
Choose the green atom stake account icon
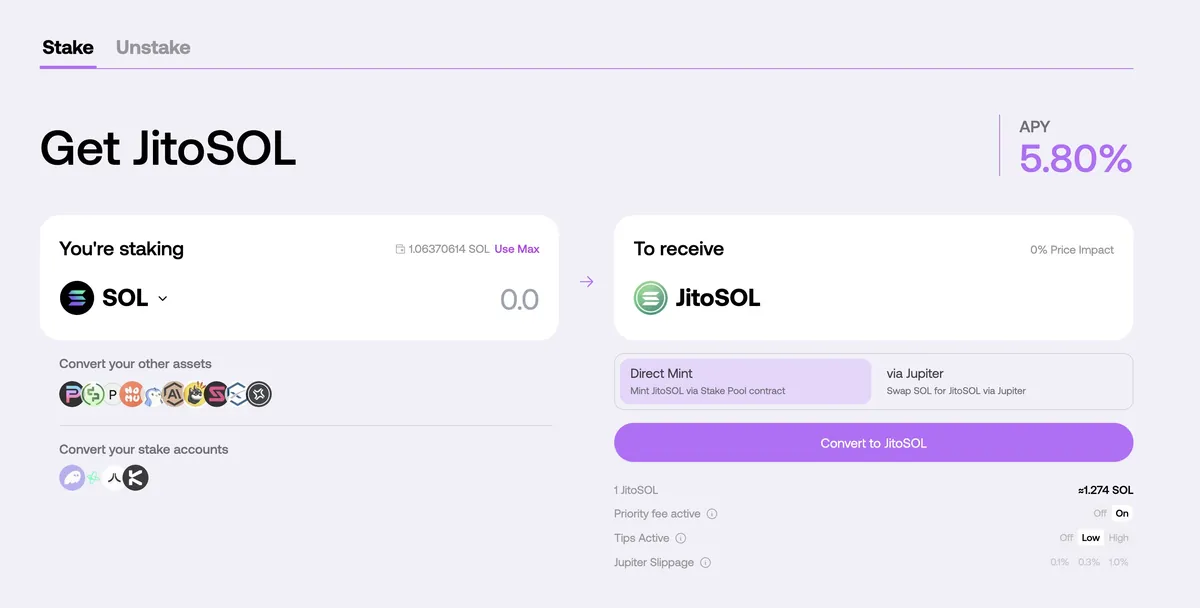(x=93, y=478)
